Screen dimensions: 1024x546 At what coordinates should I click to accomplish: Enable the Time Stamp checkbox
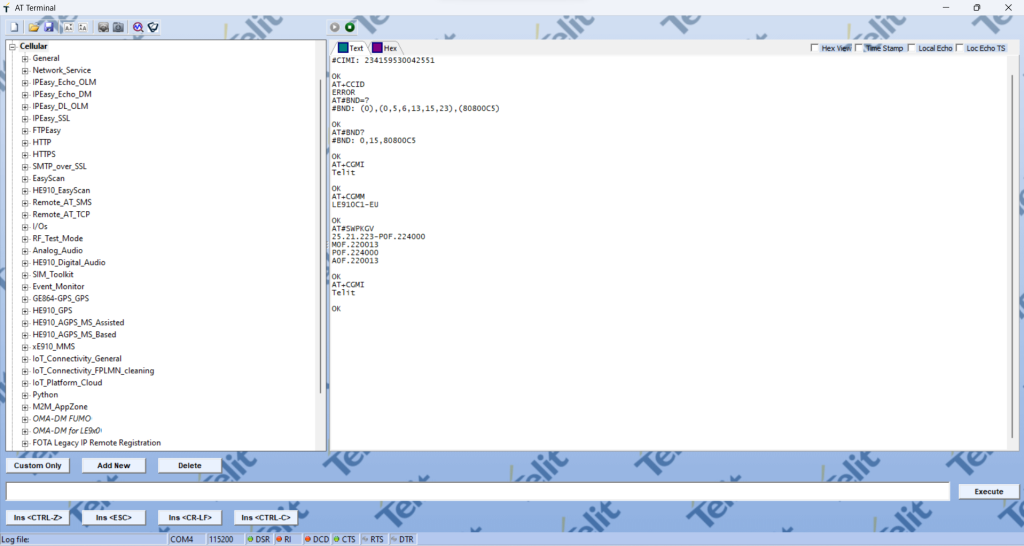(859, 48)
